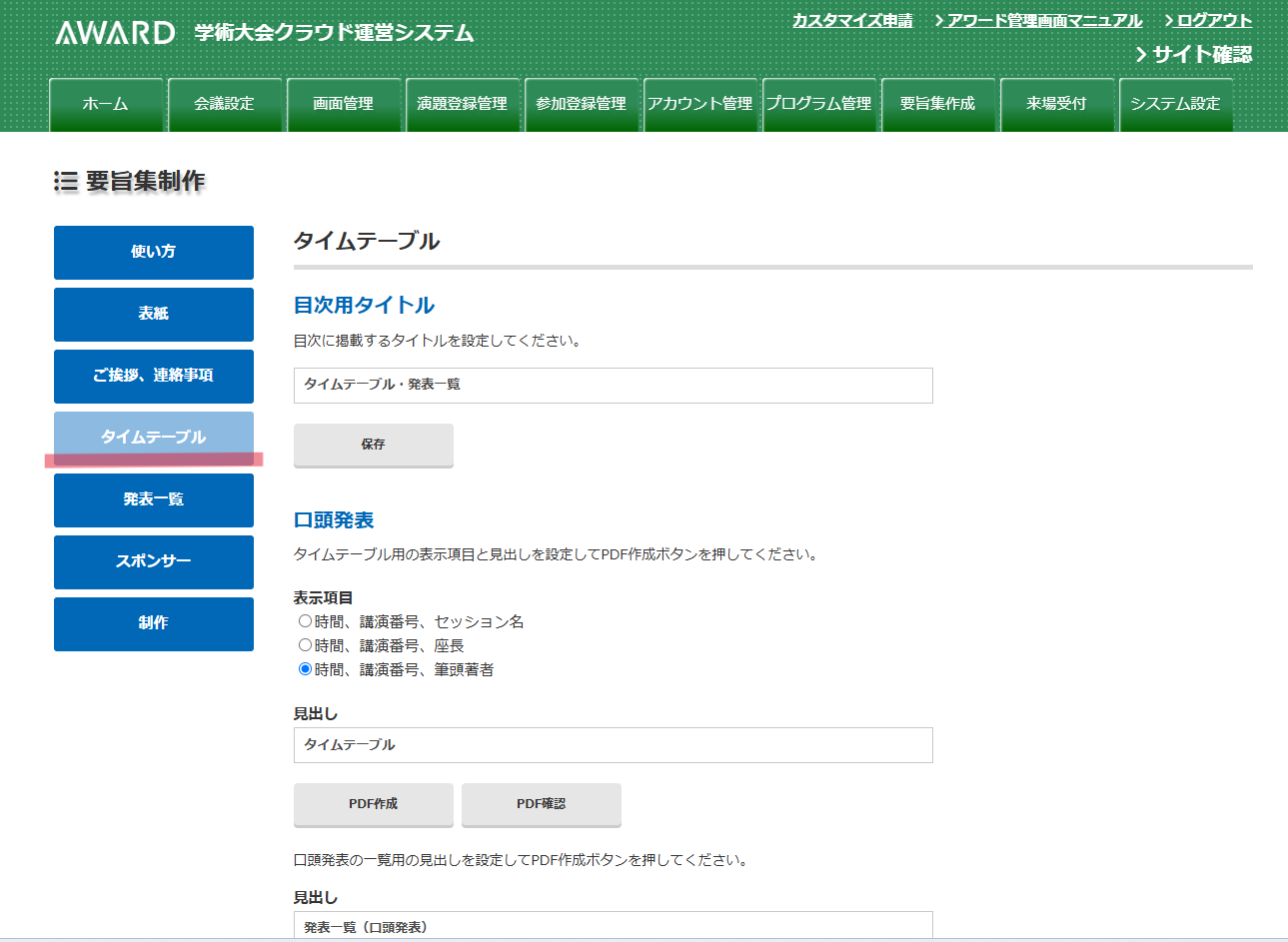Open ご挨拶、連絡事項 section
The height and width of the screenshot is (942, 1288).
pos(154,376)
